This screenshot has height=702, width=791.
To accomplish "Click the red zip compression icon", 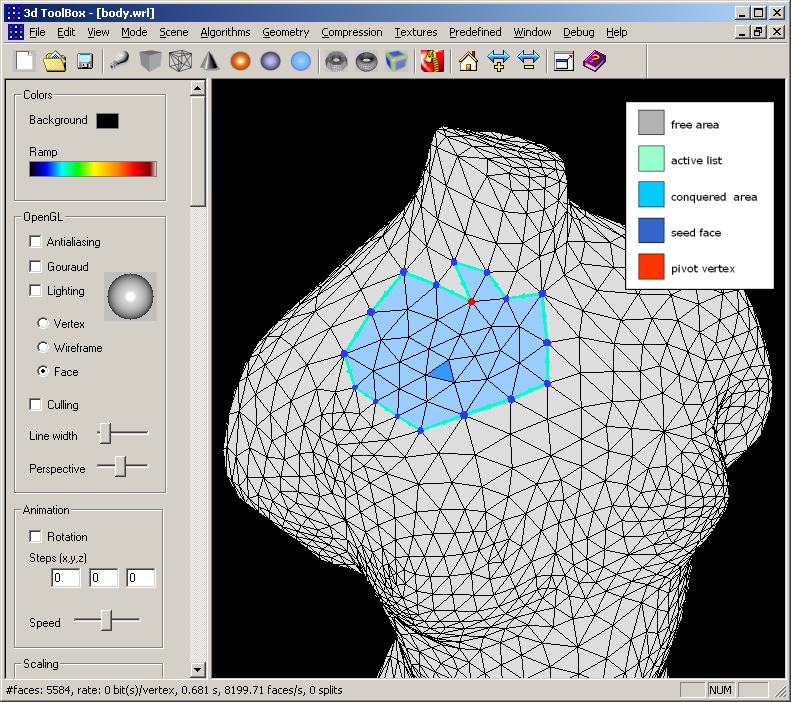I will point(432,61).
